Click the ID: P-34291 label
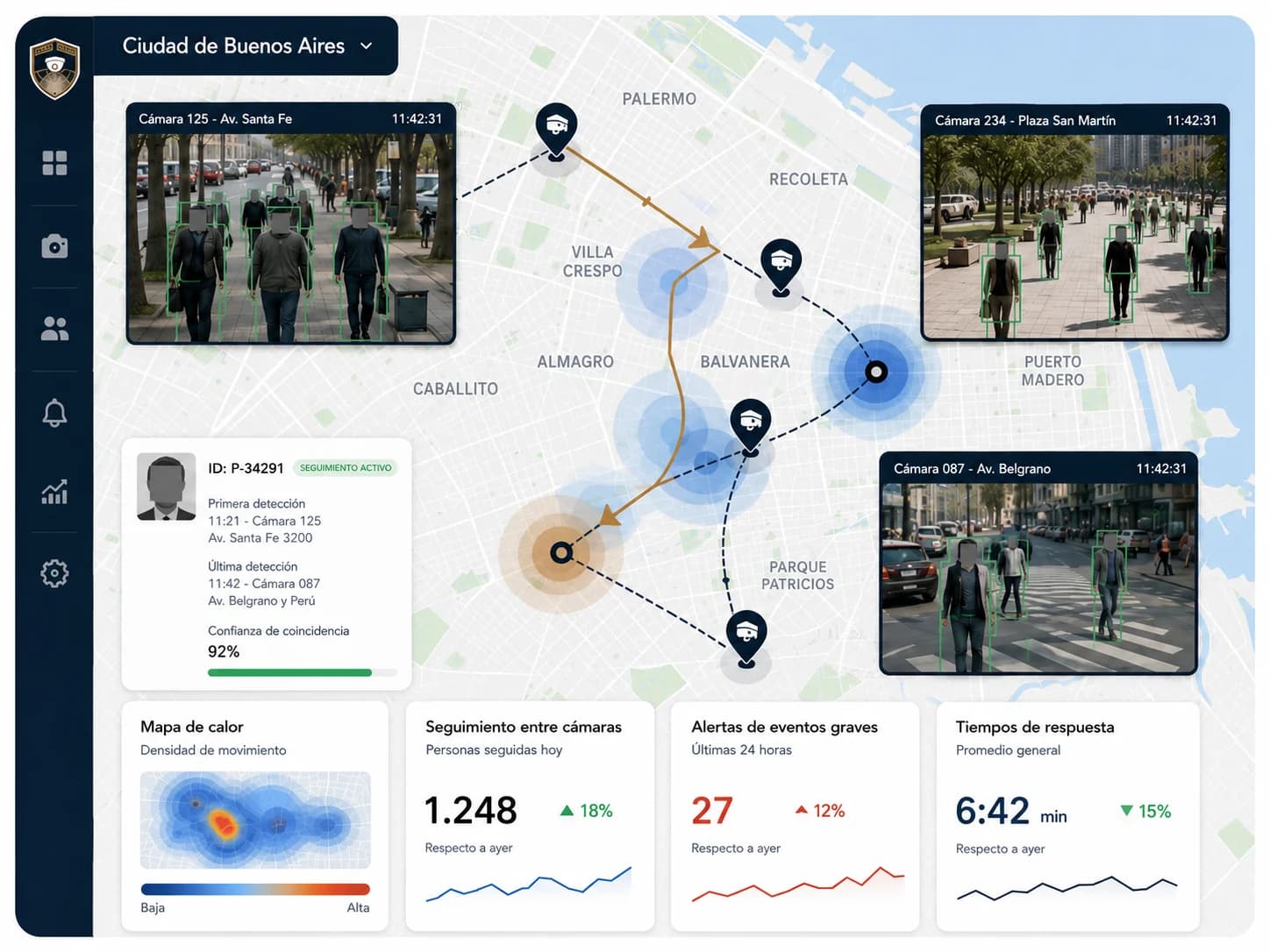The height and width of the screenshot is (952, 1270). coord(246,468)
